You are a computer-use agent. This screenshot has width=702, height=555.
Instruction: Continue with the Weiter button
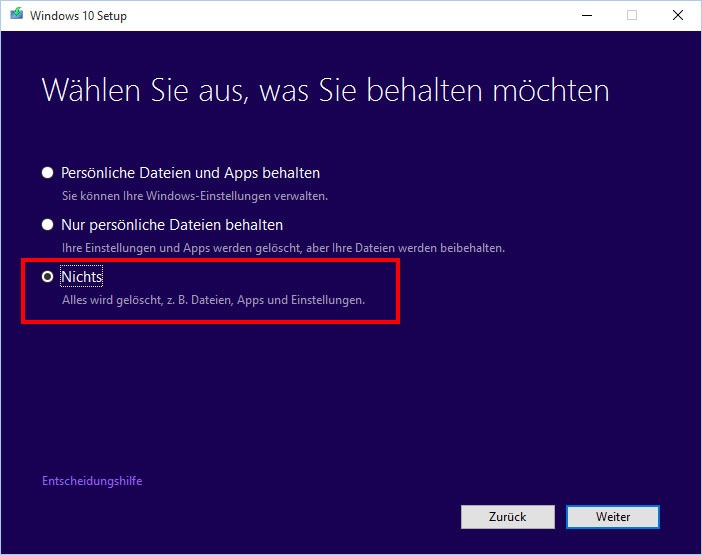[x=613, y=517]
